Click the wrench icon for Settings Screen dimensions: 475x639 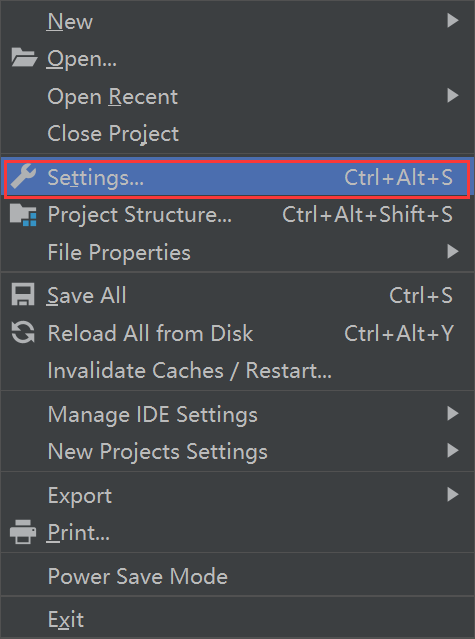pos(23,177)
